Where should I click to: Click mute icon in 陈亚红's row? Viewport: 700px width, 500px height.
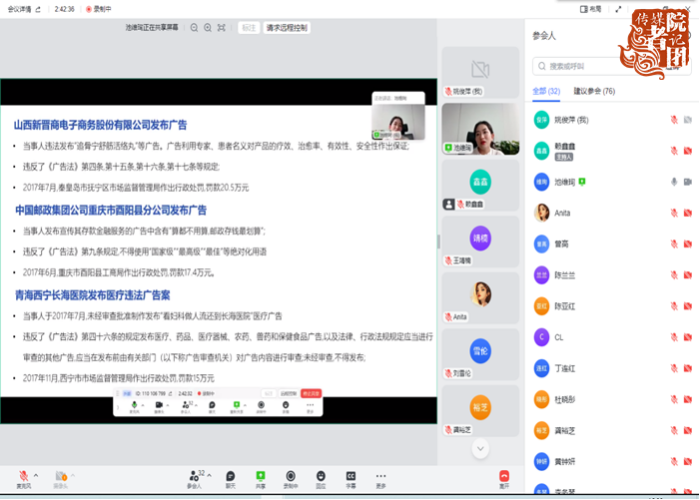pos(674,306)
